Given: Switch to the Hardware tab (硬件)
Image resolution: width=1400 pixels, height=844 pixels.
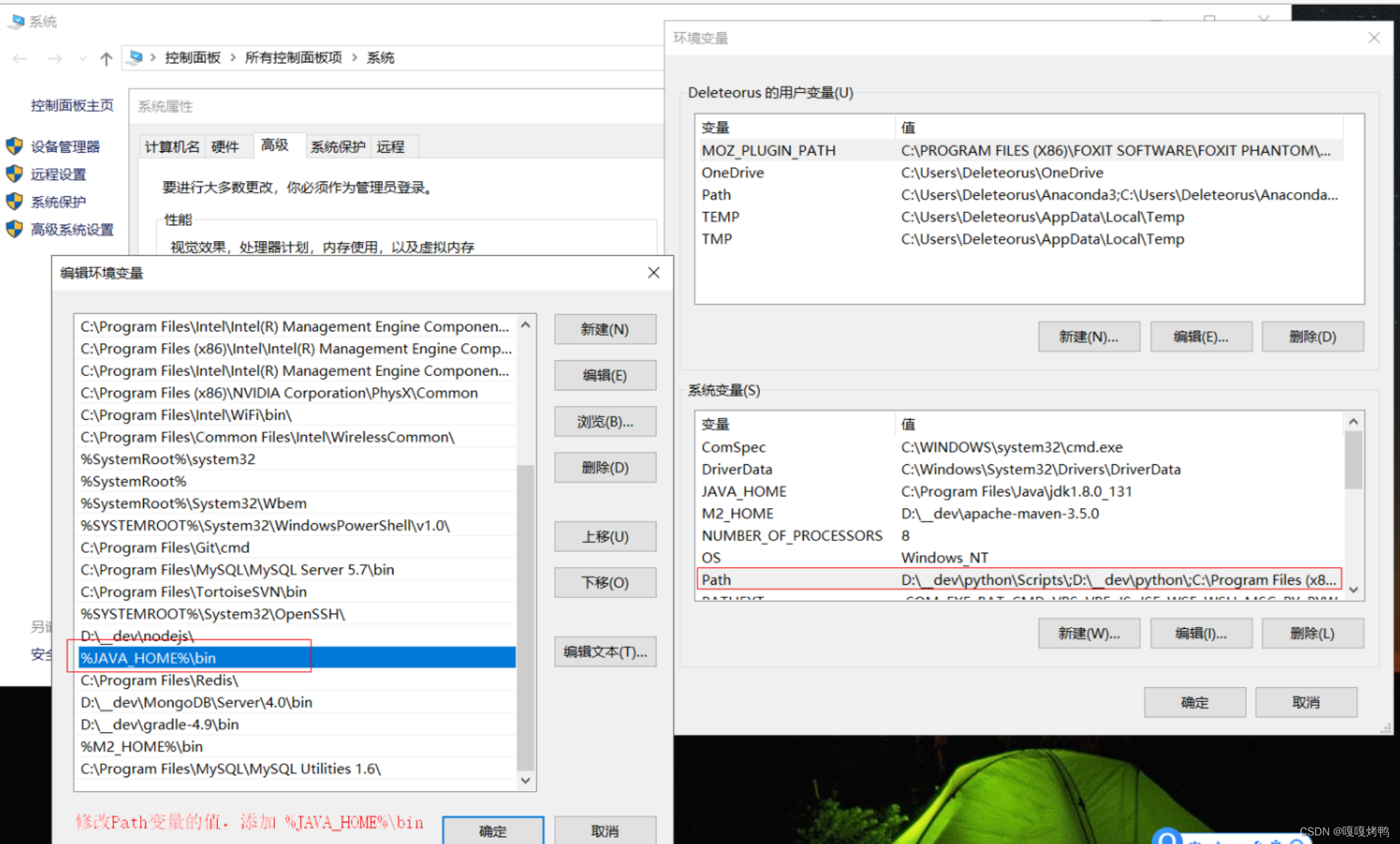Looking at the screenshot, I should [x=225, y=147].
